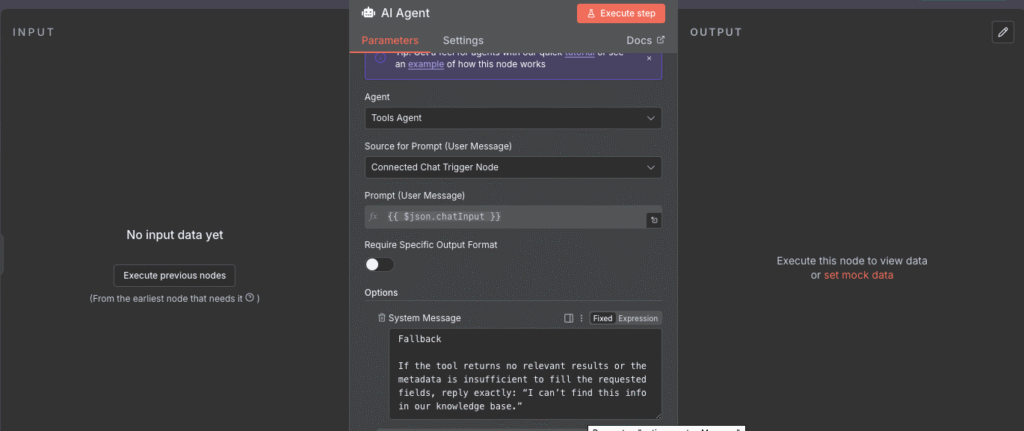Viewport: 1024px width, 431px height.
Task: Open the Agent dropdown showing Tools Agent
Action: point(512,118)
